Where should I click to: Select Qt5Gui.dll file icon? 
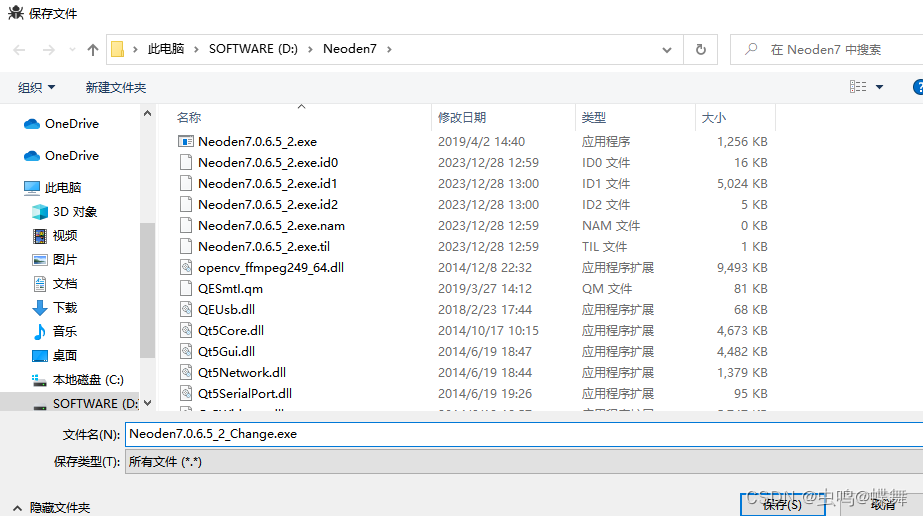[x=186, y=352]
